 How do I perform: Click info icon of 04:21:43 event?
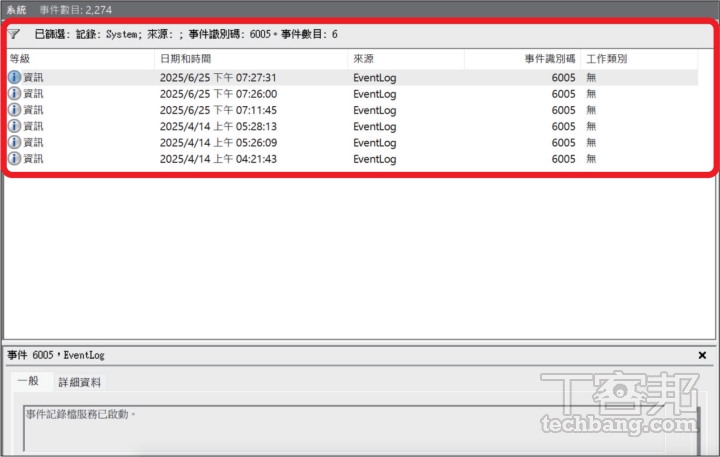tap(14, 159)
